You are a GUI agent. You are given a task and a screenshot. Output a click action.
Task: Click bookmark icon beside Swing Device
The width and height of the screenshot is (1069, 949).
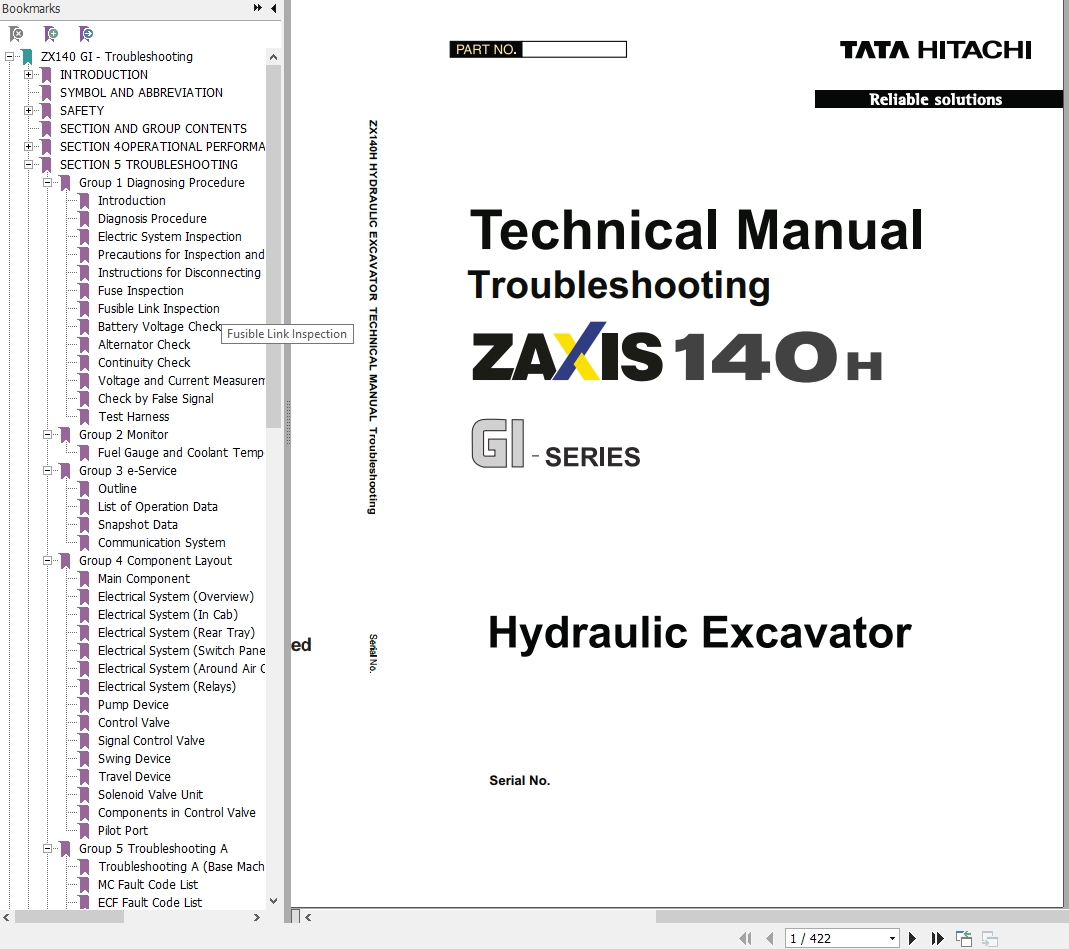tap(85, 759)
